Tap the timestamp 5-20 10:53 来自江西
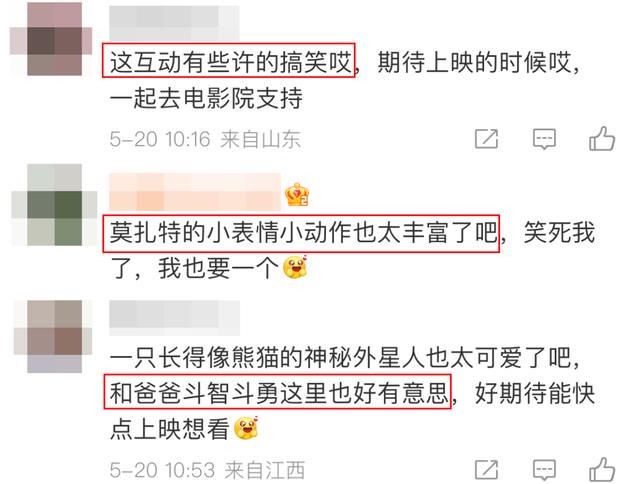Image resolution: width=640 pixels, height=484 pixels. [207, 470]
